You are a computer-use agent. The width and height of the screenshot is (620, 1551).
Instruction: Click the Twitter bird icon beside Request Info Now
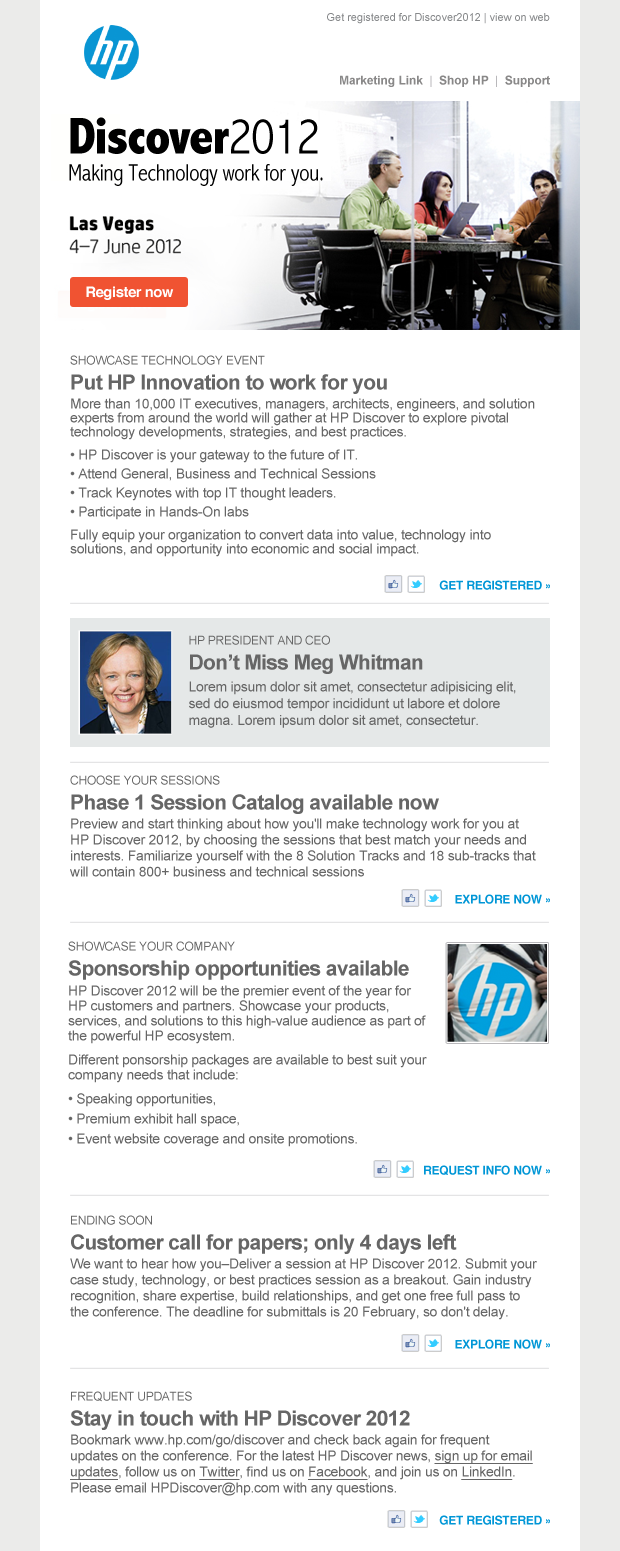pyautogui.click(x=405, y=1169)
